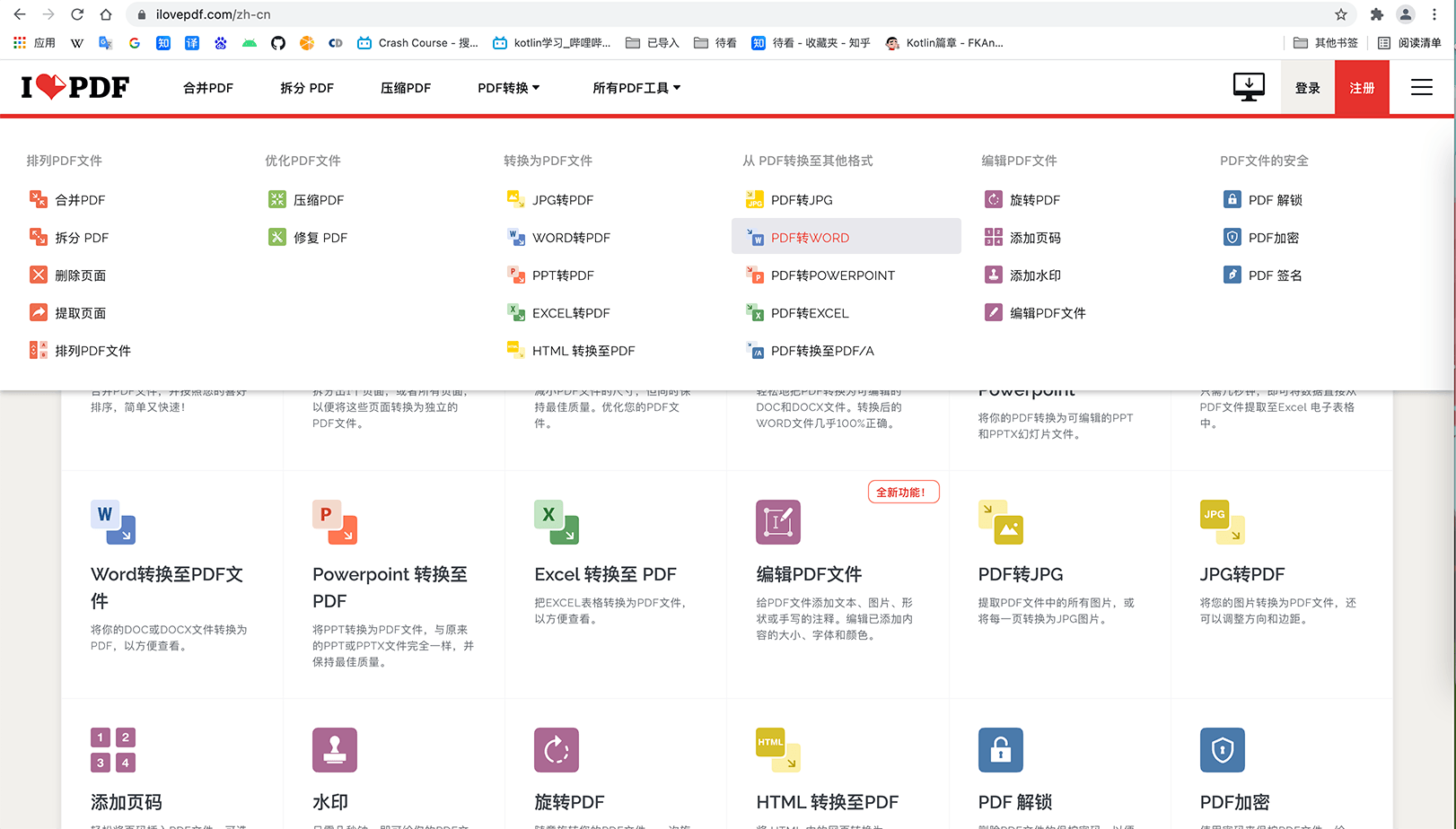The width and height of the screenshot is (1456, 829).
Task: Expand the 所有PDF工具 dropdown menu
Action: (x=636, y=88)
